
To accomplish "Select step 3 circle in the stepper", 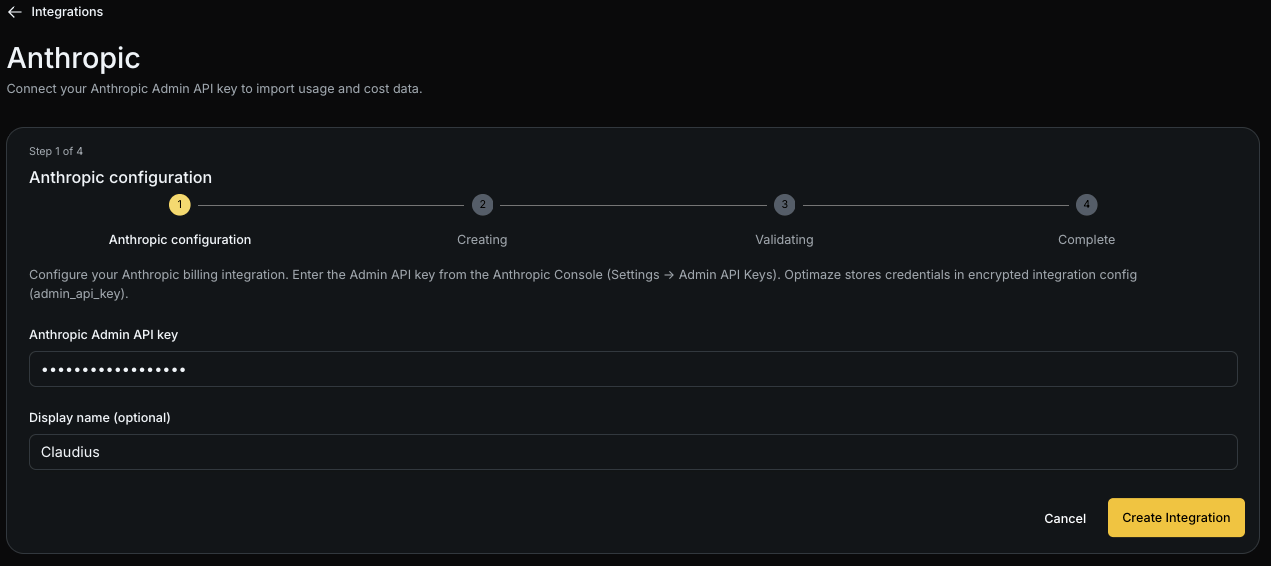I will [784, 205].
